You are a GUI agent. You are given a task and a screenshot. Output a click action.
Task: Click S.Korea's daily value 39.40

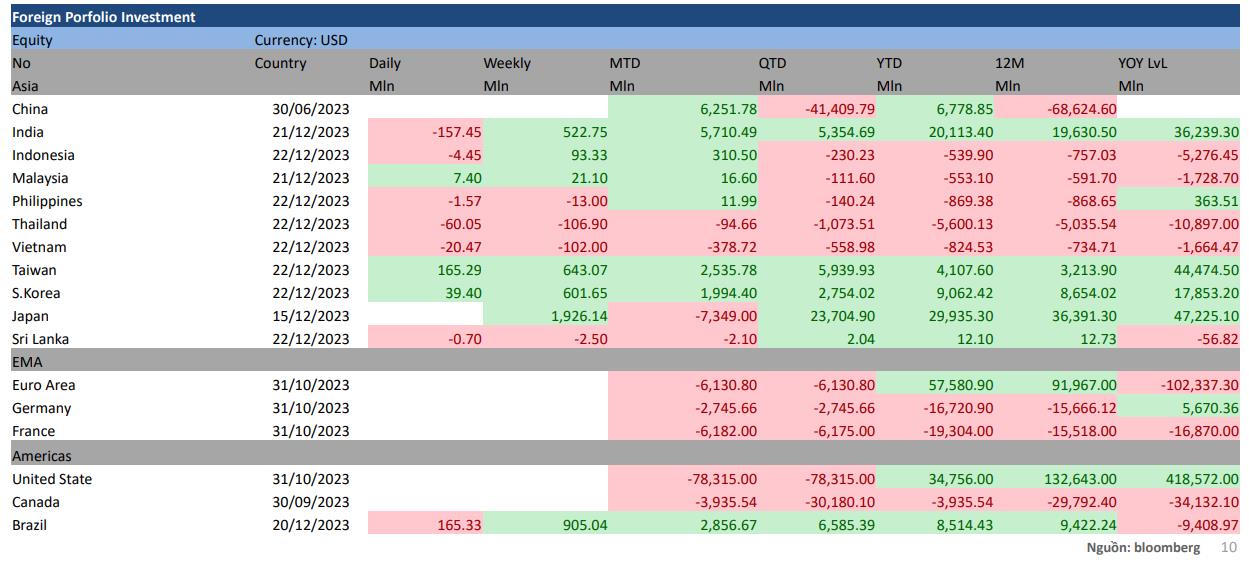462,293
